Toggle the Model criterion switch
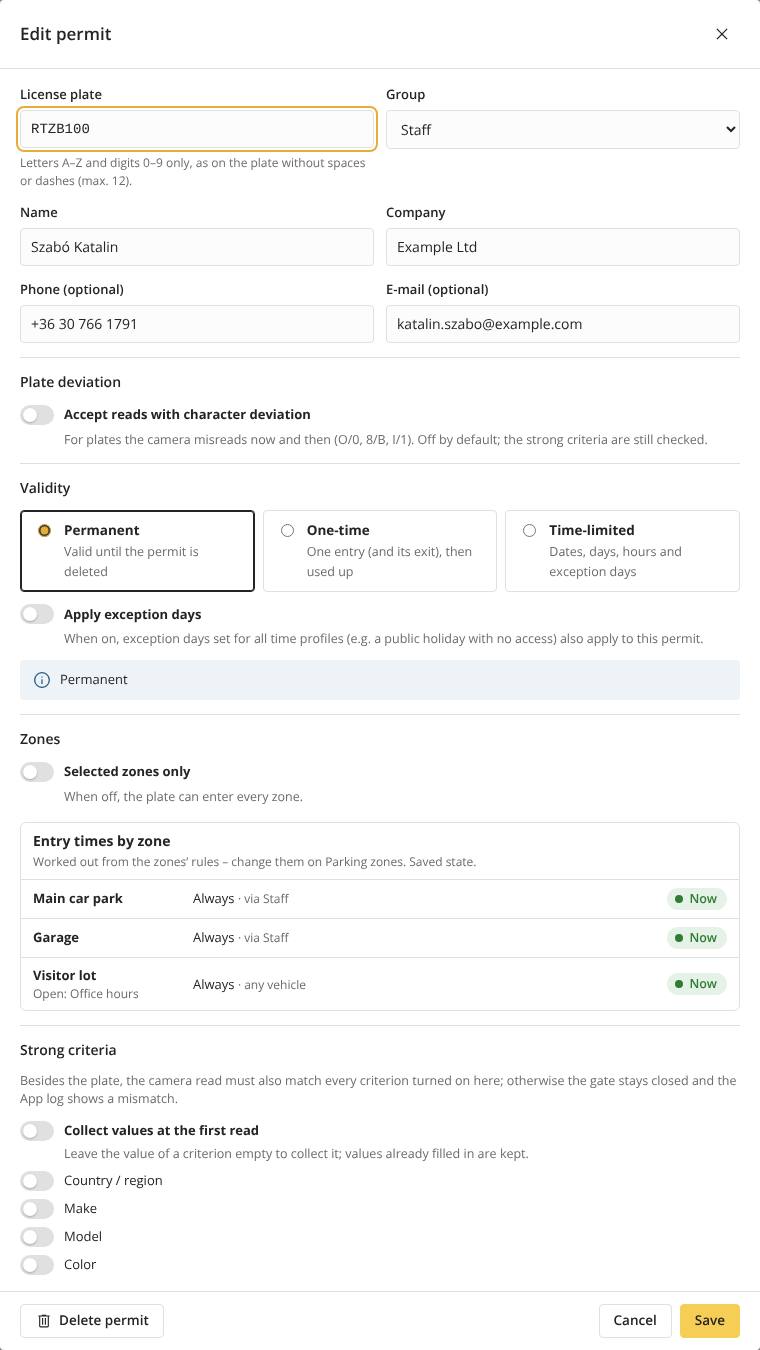Screen dimensions: 760x1350 click(x=37, y=1237)
